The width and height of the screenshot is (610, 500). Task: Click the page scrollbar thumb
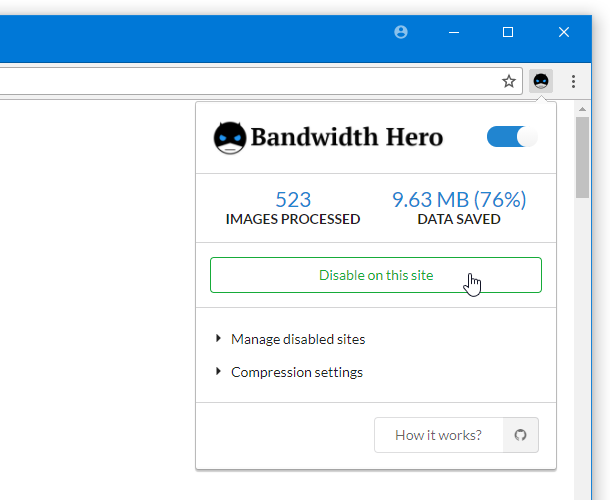582,157
